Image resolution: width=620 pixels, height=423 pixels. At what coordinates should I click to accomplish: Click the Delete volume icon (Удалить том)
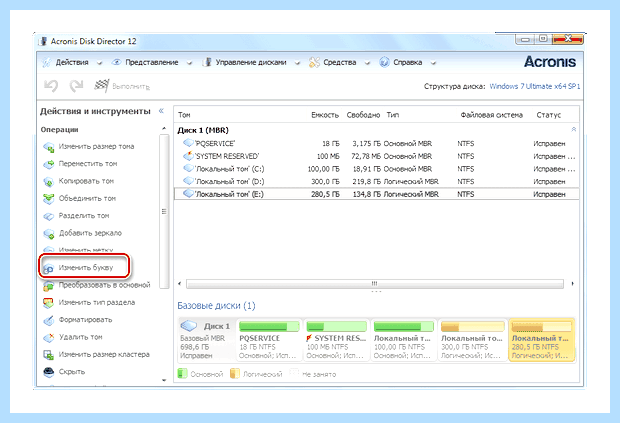click(49, 338)
